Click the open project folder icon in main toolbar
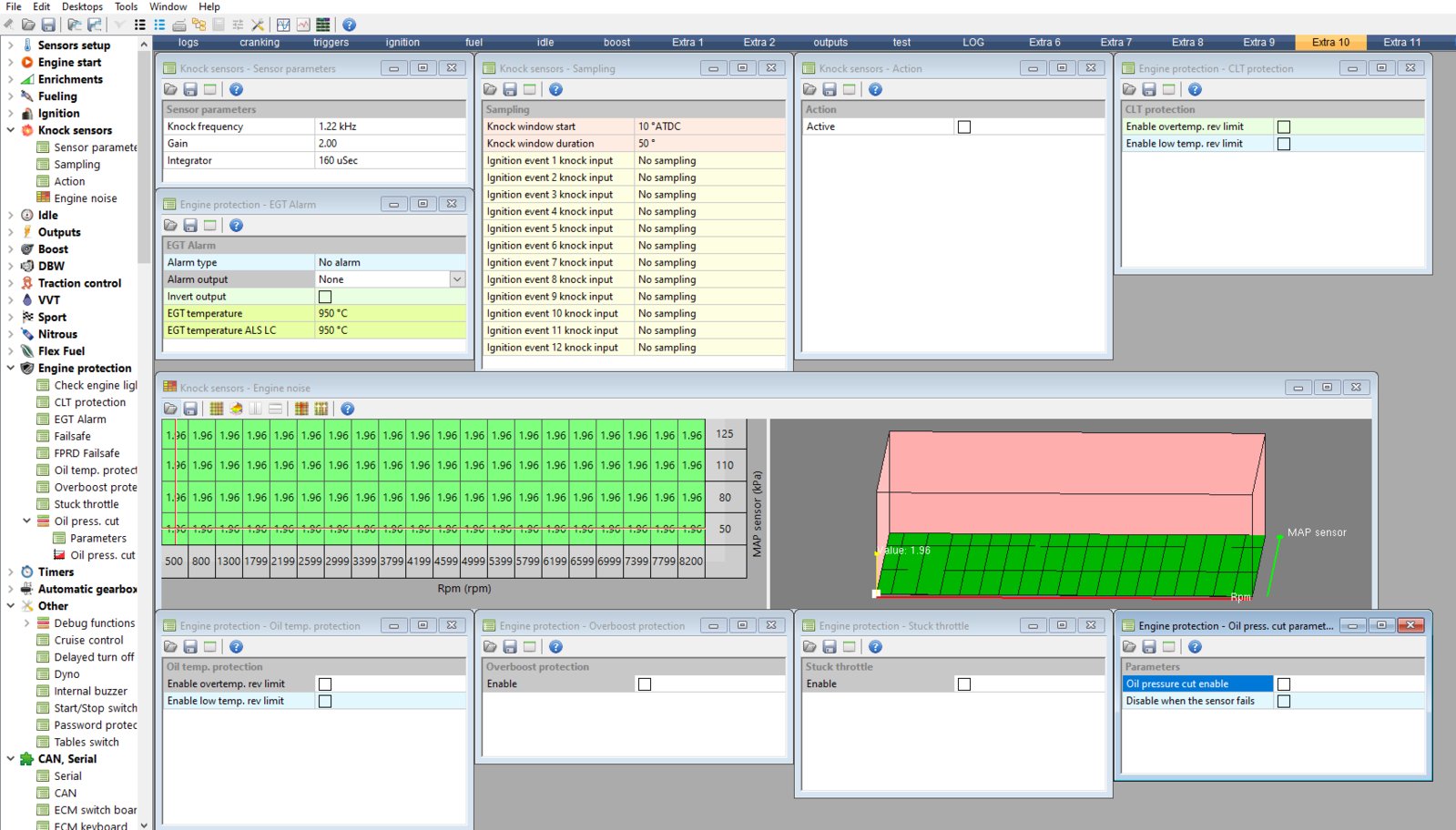The width and height of the screenshot is (1456, 830). point(28,25)
